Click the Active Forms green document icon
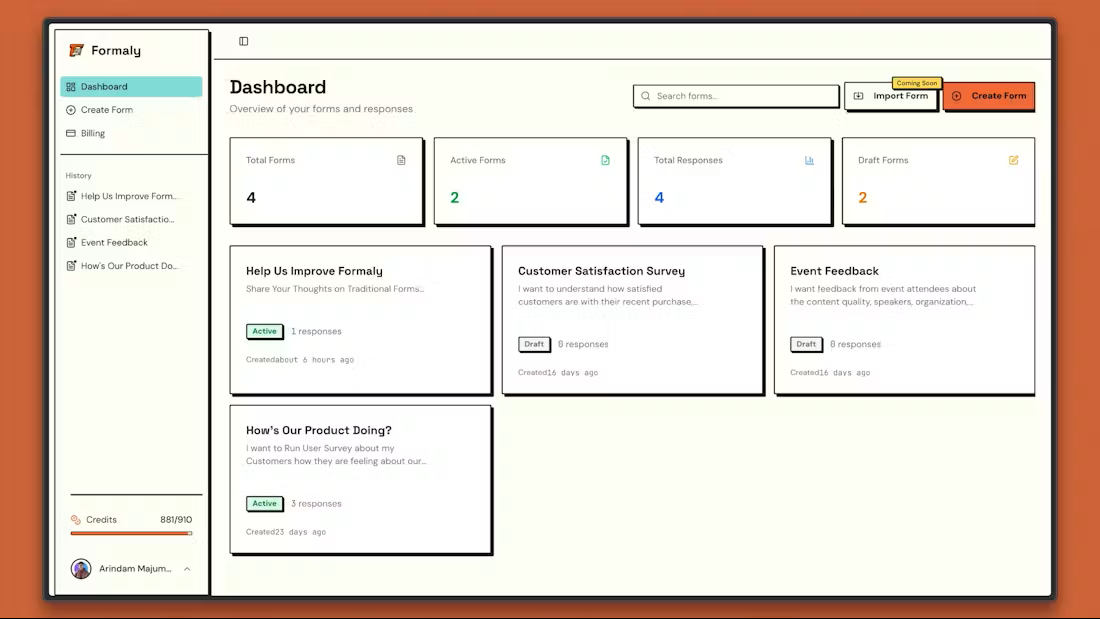1100x619 pixels. 605,160
